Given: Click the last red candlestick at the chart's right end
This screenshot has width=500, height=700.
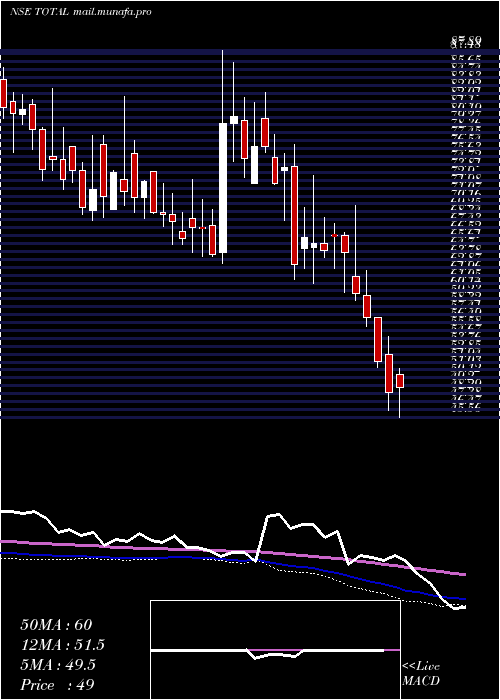Looking at the screenshot, I should [400, 381].
